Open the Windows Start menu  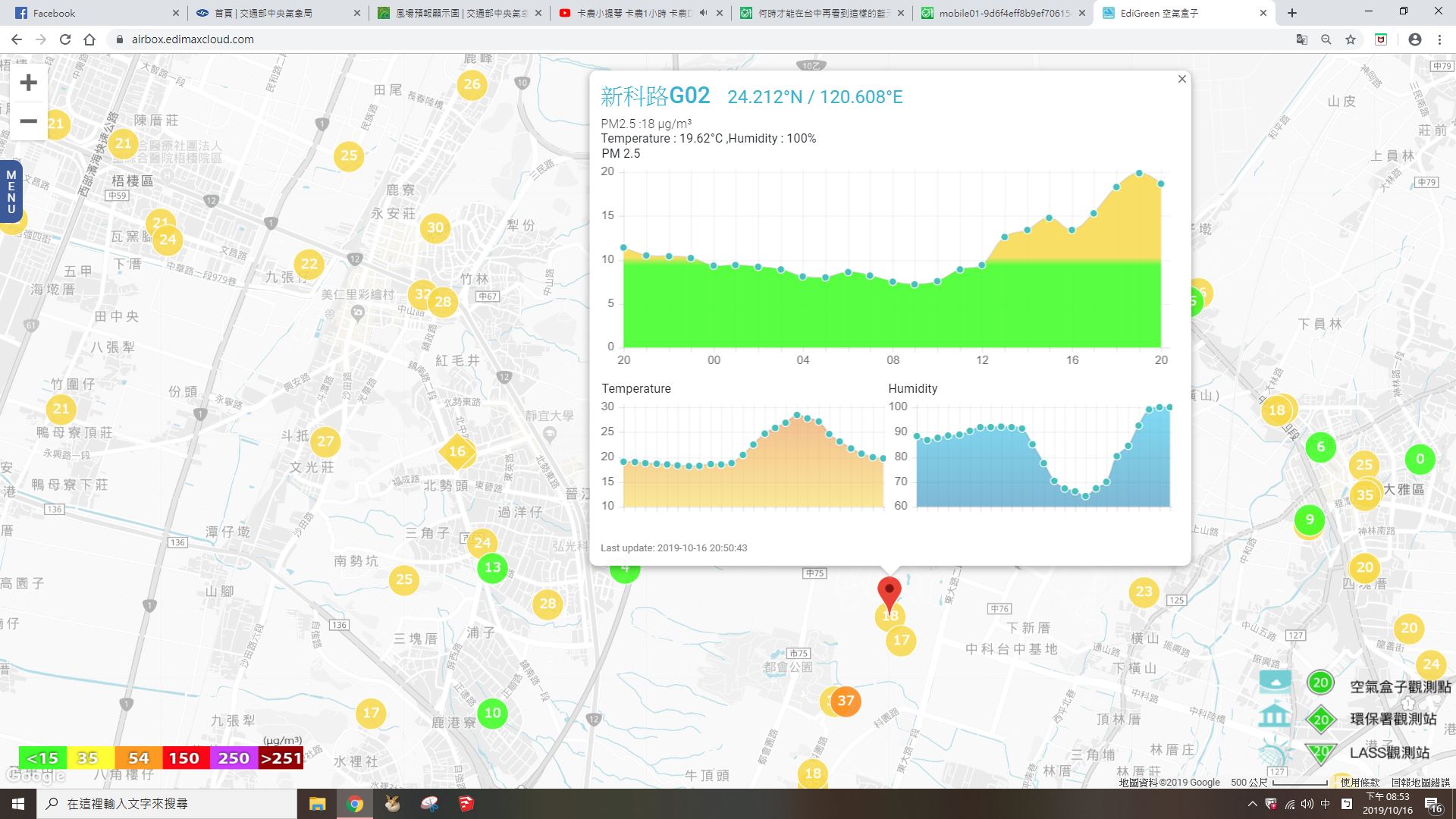click(18, 804)
